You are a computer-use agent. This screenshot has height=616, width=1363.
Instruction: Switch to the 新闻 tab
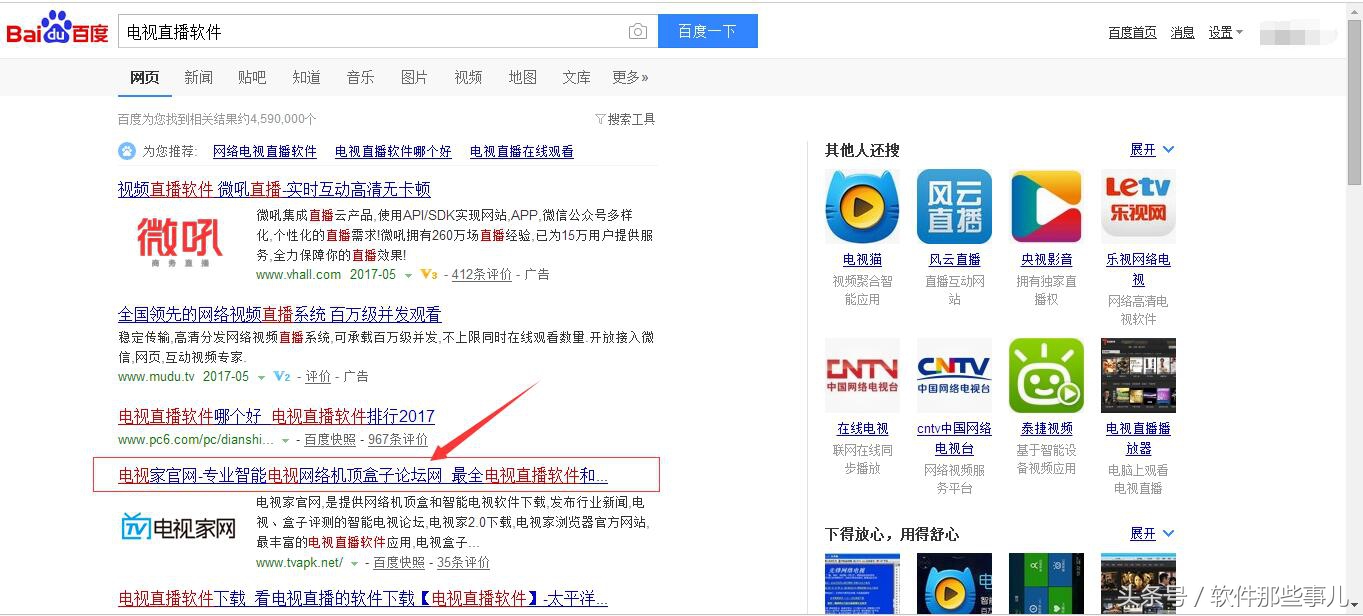198,77
